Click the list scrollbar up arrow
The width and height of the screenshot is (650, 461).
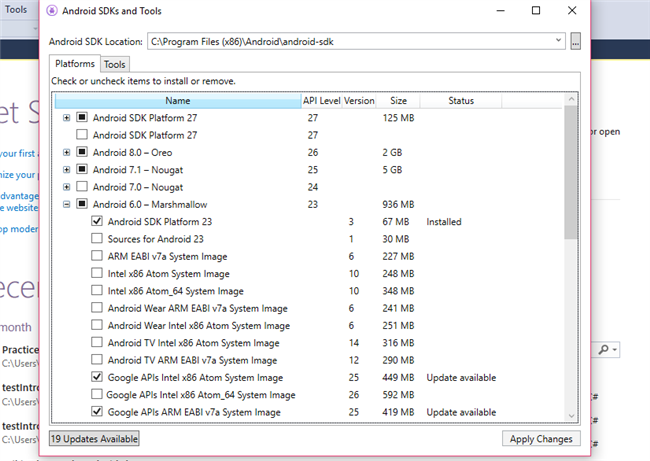(571, 99)
